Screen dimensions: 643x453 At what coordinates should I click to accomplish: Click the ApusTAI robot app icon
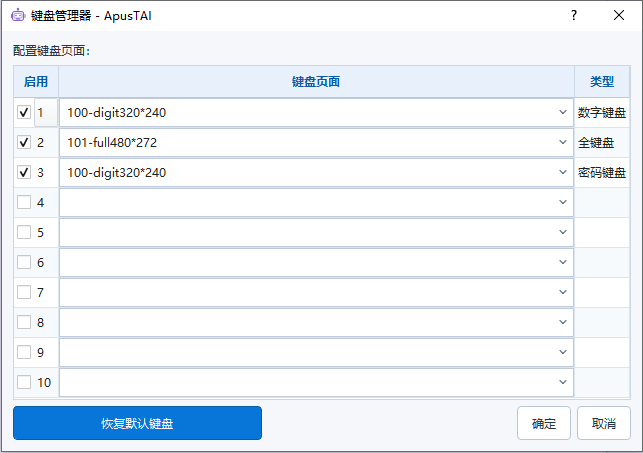(18, 16)
